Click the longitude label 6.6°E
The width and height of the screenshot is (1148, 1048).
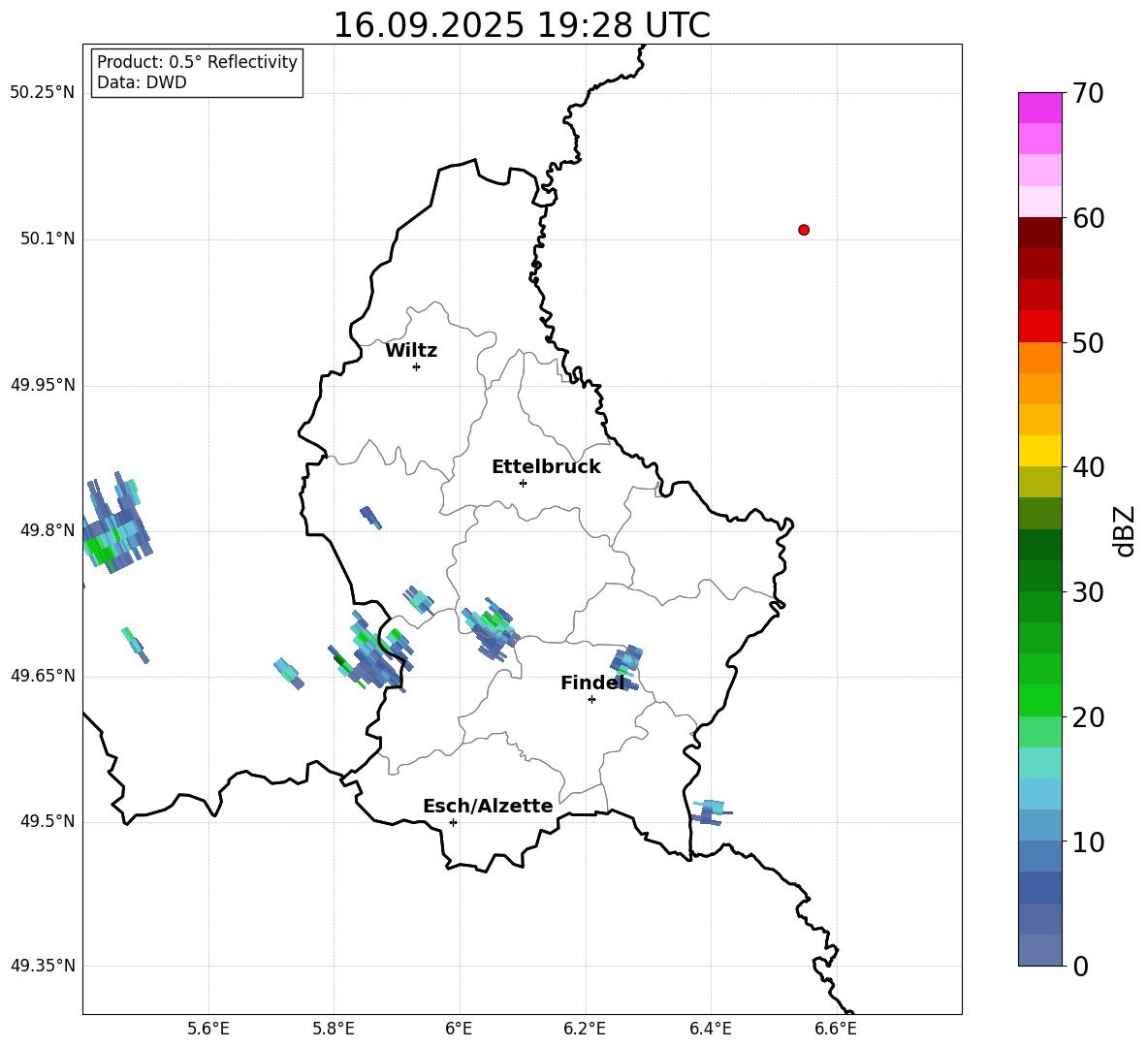(x=836, y=1029)
